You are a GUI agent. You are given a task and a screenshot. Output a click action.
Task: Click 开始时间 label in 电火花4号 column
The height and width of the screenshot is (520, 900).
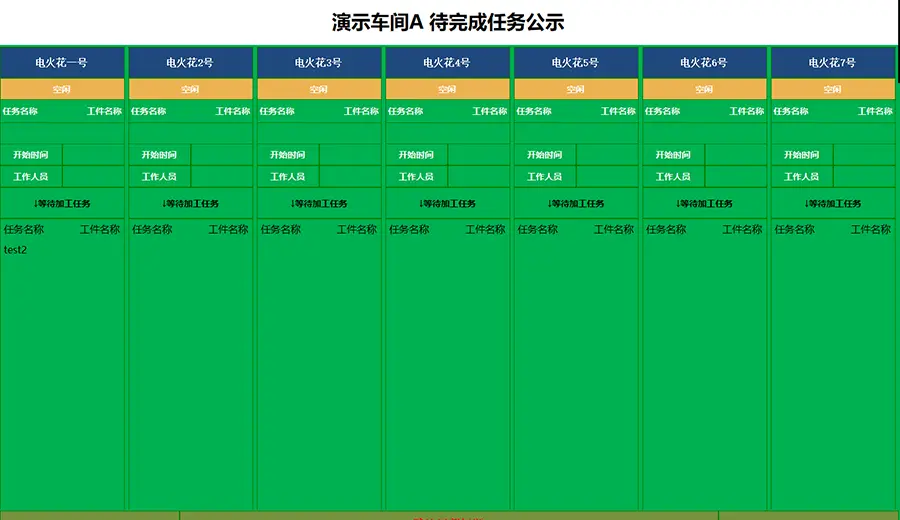click(x=417, y=155)
